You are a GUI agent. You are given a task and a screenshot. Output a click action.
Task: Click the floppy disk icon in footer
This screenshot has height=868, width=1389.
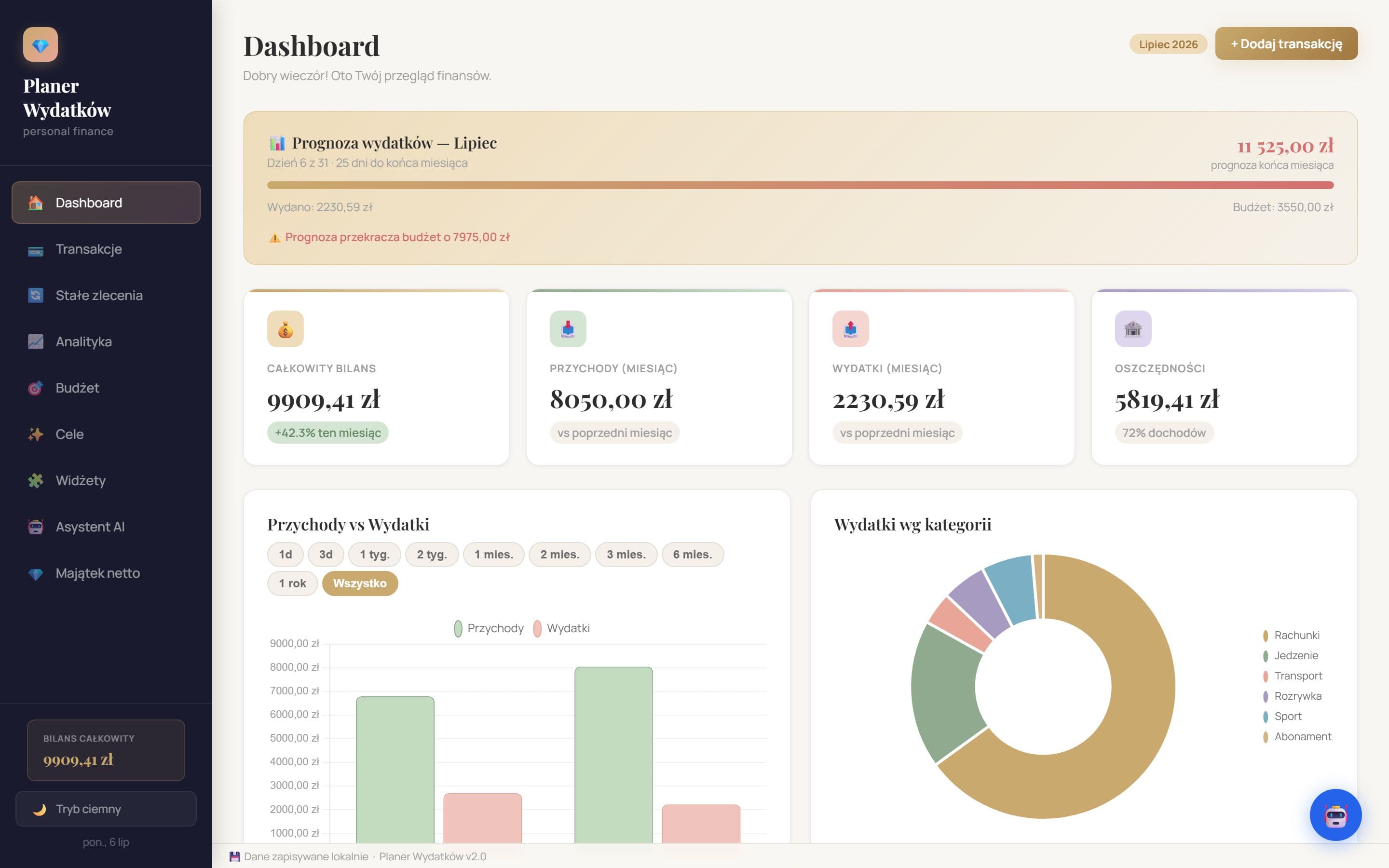[x=235, y=856]
